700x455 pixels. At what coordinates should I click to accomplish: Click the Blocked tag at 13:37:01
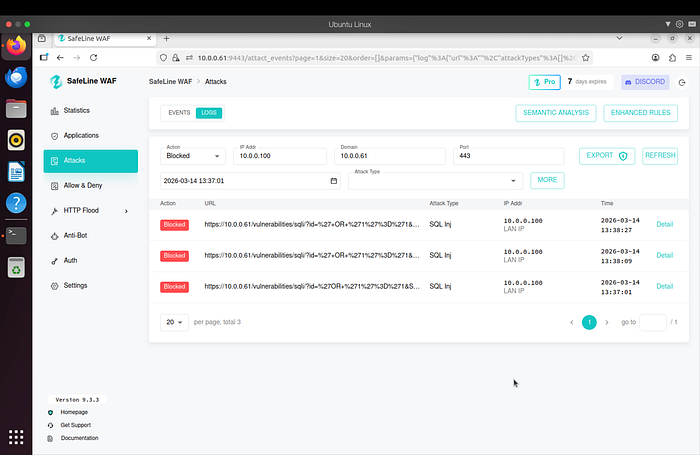(175, 287)
